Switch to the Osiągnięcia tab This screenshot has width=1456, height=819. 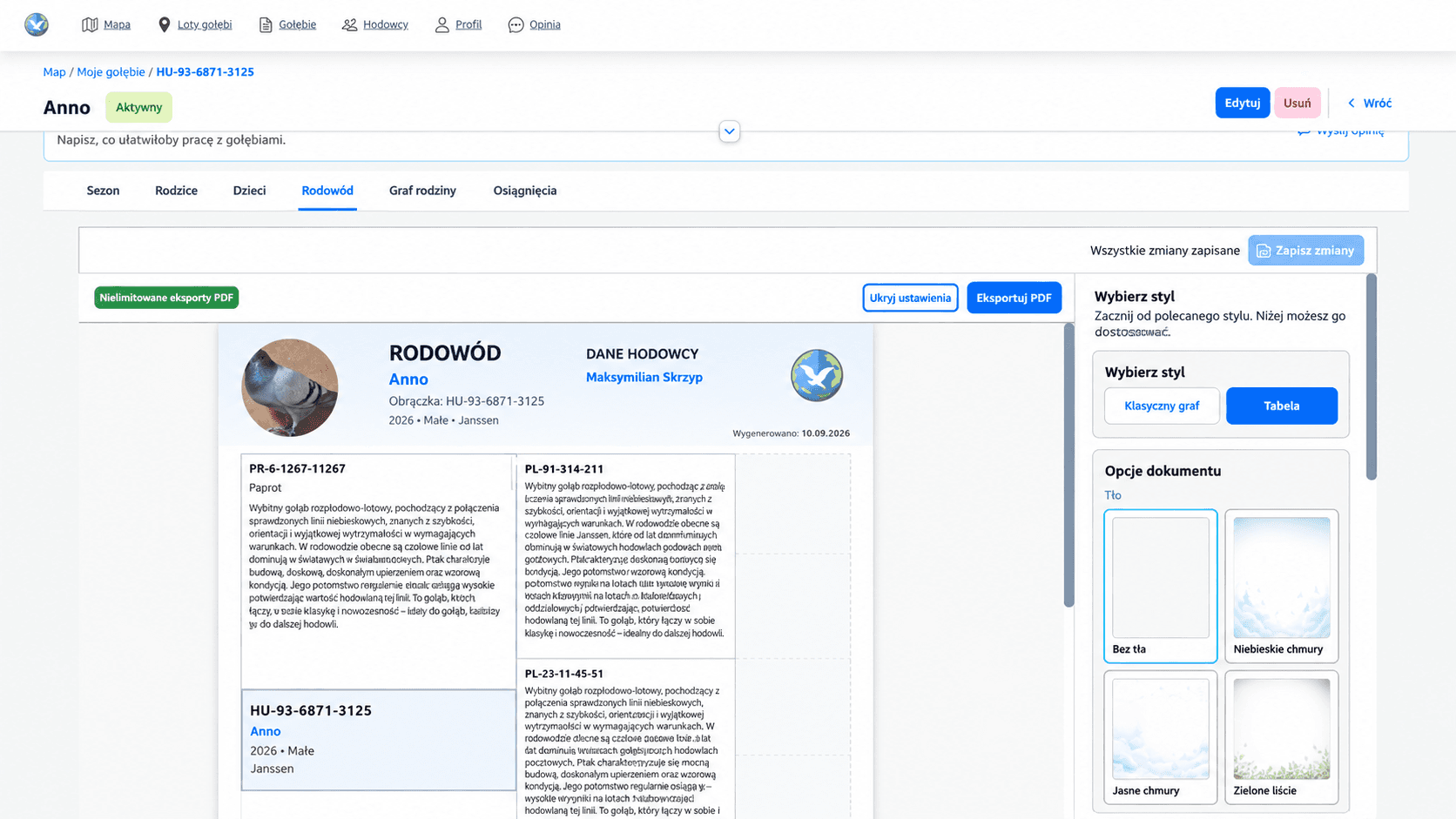click(x=525, y=191)
